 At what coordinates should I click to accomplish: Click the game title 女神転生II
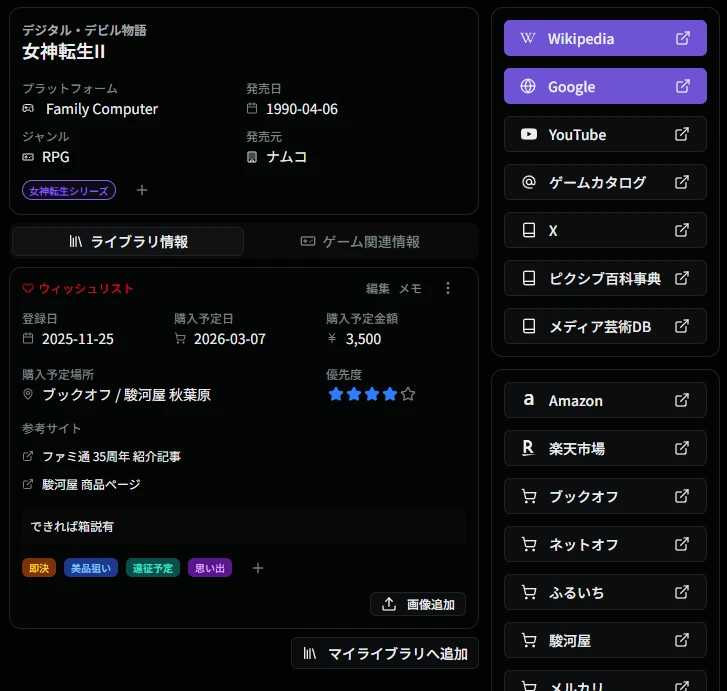click(64, 51)
